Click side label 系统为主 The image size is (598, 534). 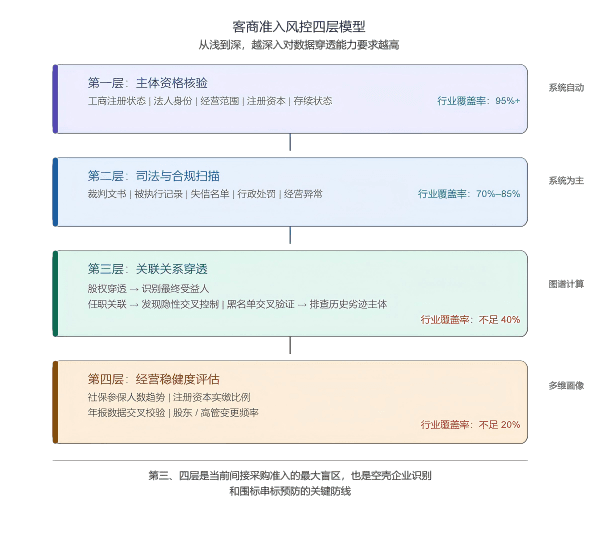(x=566, y=181)
